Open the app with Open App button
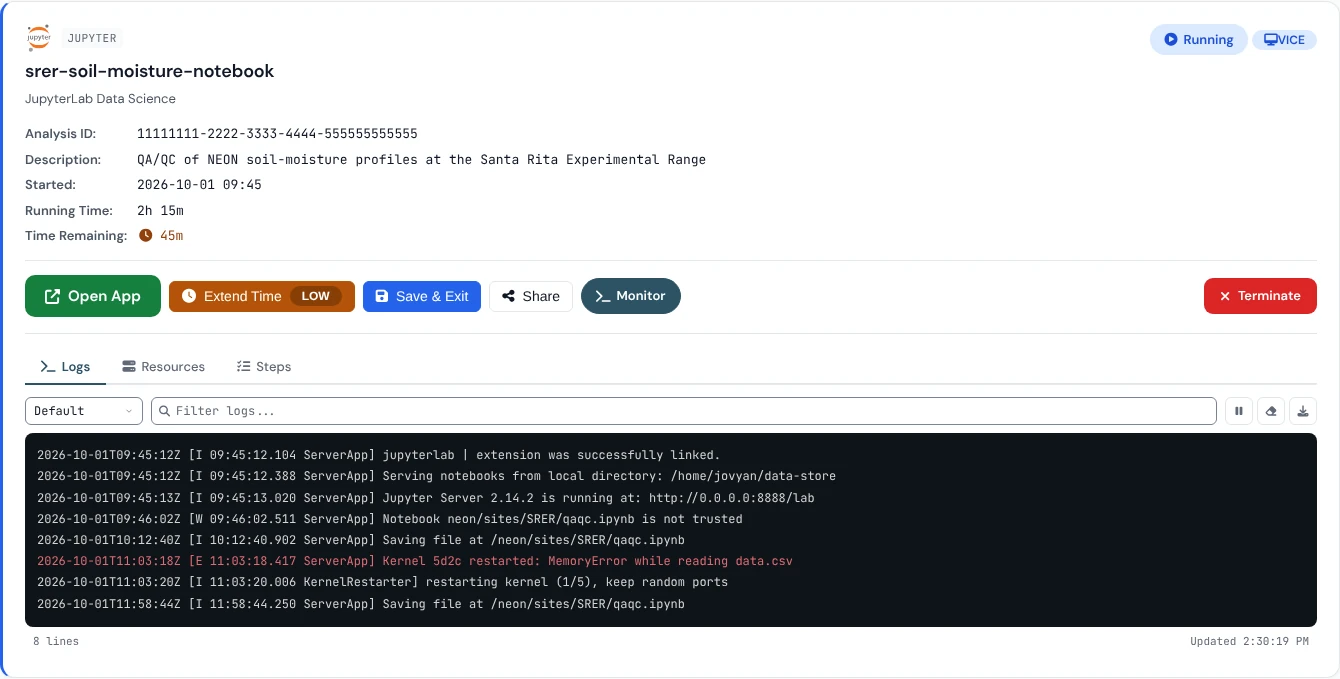Image resolution: width=1340 pixels, height=679 pixels. point(93,296)
